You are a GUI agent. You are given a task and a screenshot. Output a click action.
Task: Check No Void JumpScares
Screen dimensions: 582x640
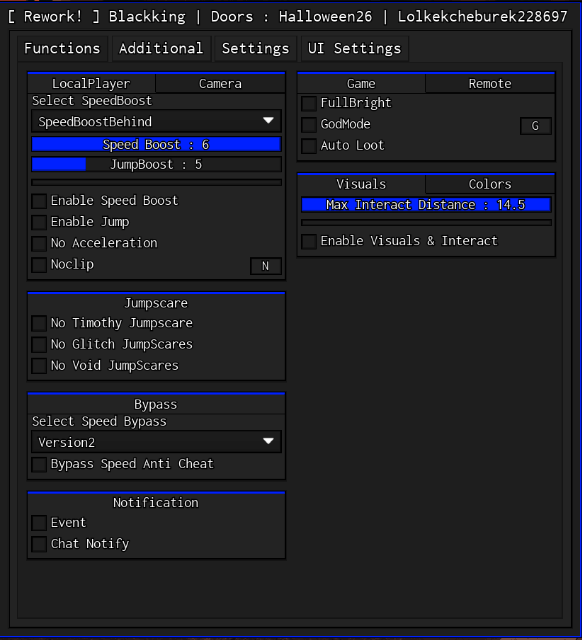pyautogui.click(x=39, y=366)
